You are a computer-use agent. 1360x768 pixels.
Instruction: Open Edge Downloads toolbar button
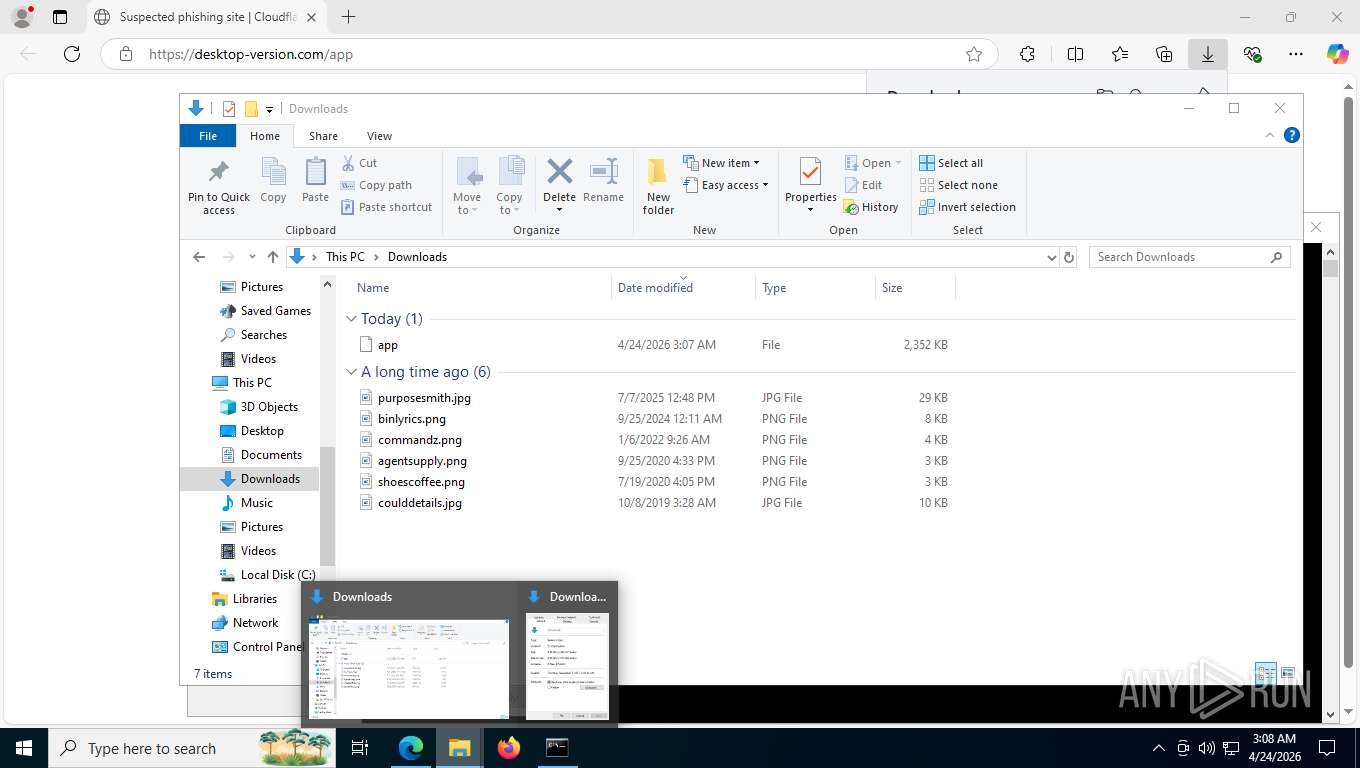pos(1208,54)
